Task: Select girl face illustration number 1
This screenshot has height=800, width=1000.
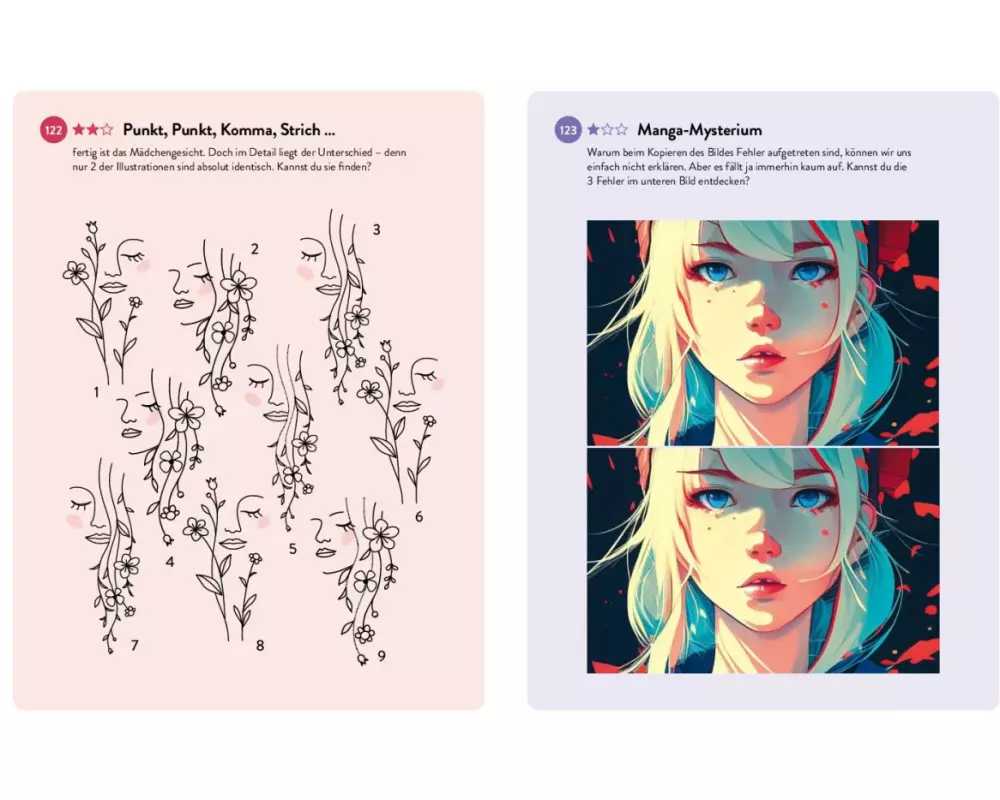Action: pyautogui.click(x=107, y=303)
